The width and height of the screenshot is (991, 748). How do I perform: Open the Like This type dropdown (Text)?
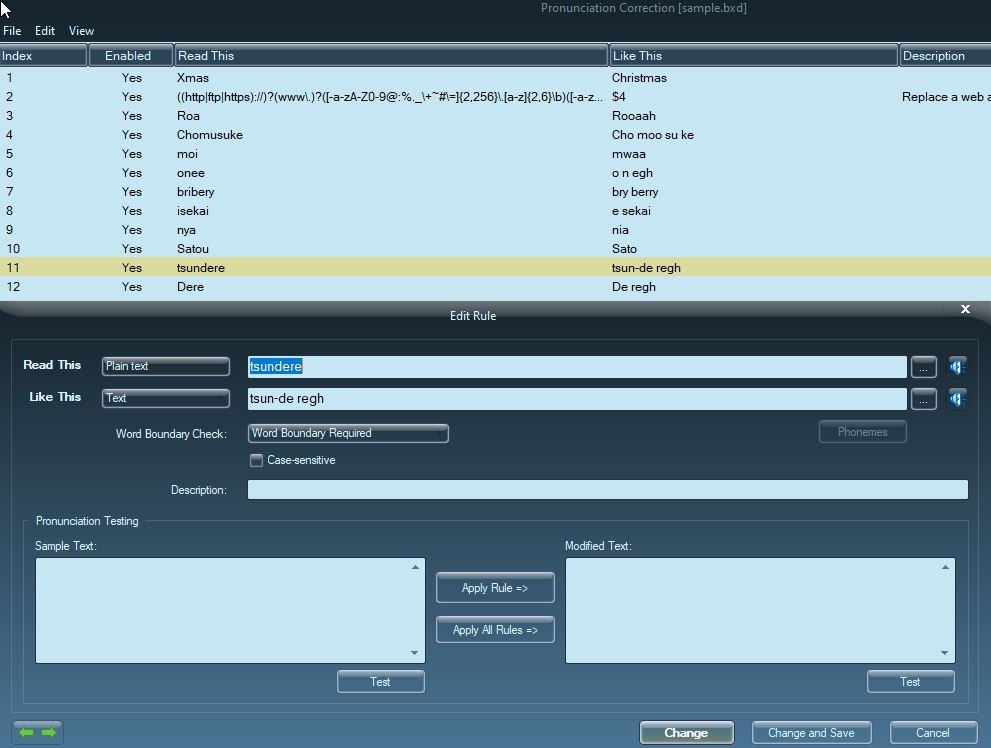[x=166, y=398]
